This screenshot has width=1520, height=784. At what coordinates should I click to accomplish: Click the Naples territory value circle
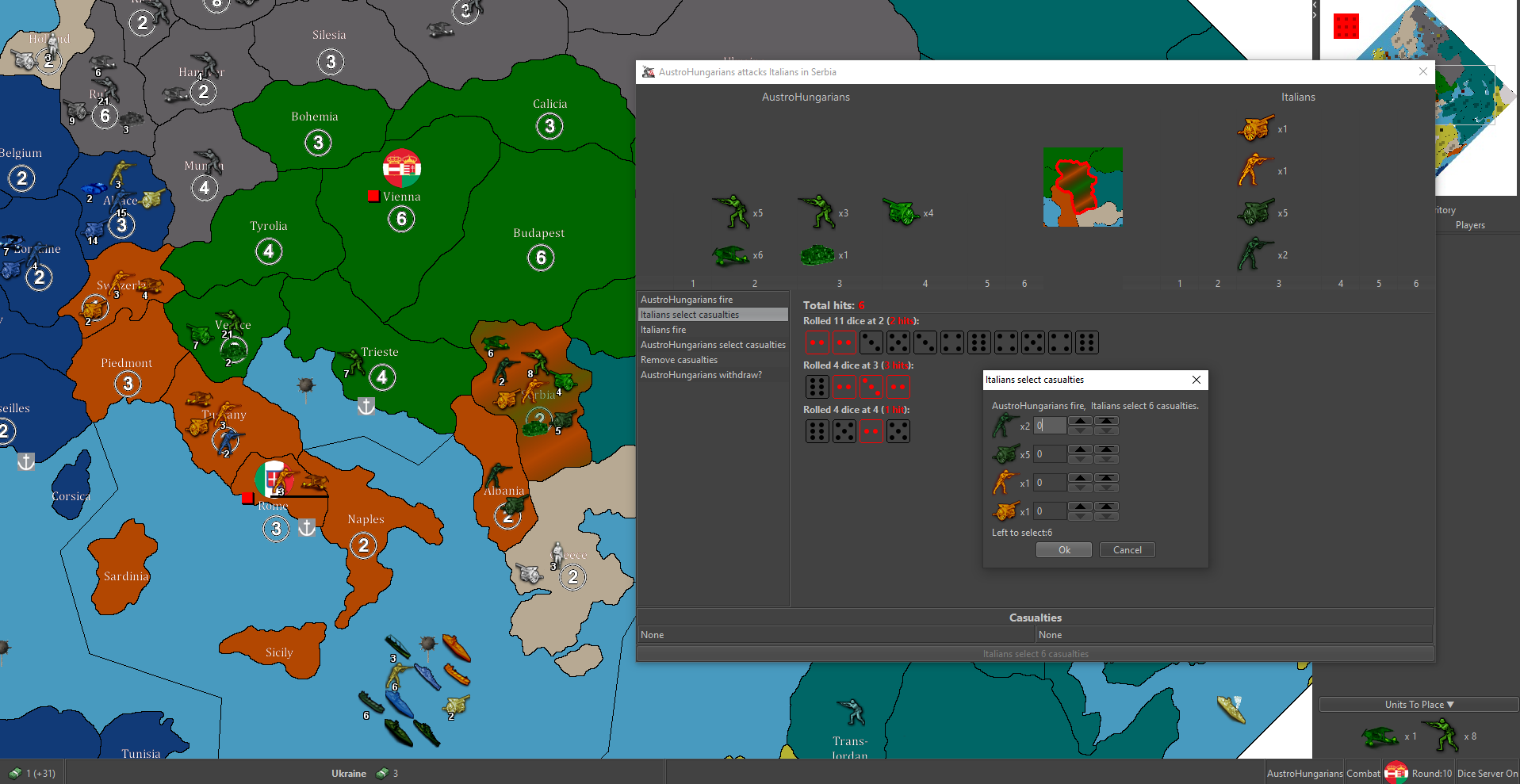[x=363, y=545]
